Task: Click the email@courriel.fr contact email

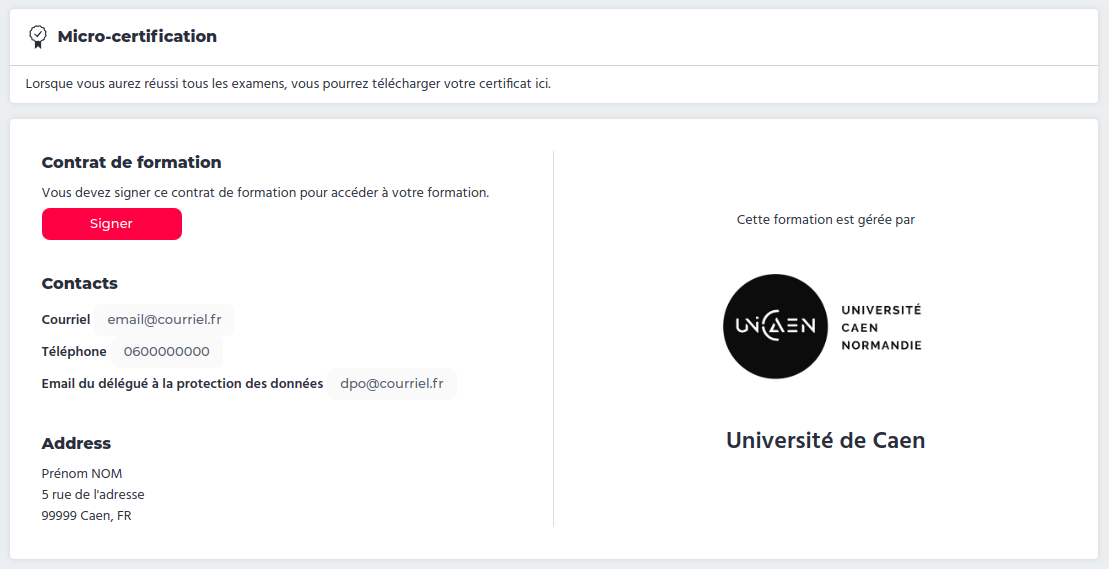Action: (x=164, y=319)
